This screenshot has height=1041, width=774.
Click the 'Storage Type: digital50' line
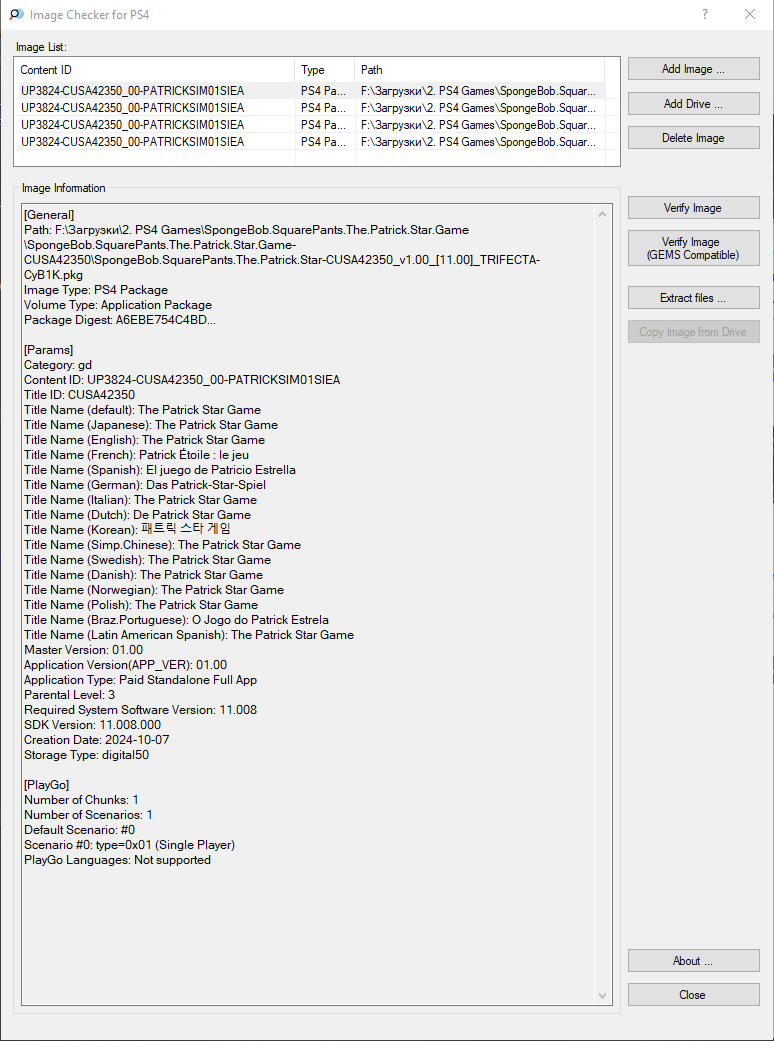tap(86, 755)
